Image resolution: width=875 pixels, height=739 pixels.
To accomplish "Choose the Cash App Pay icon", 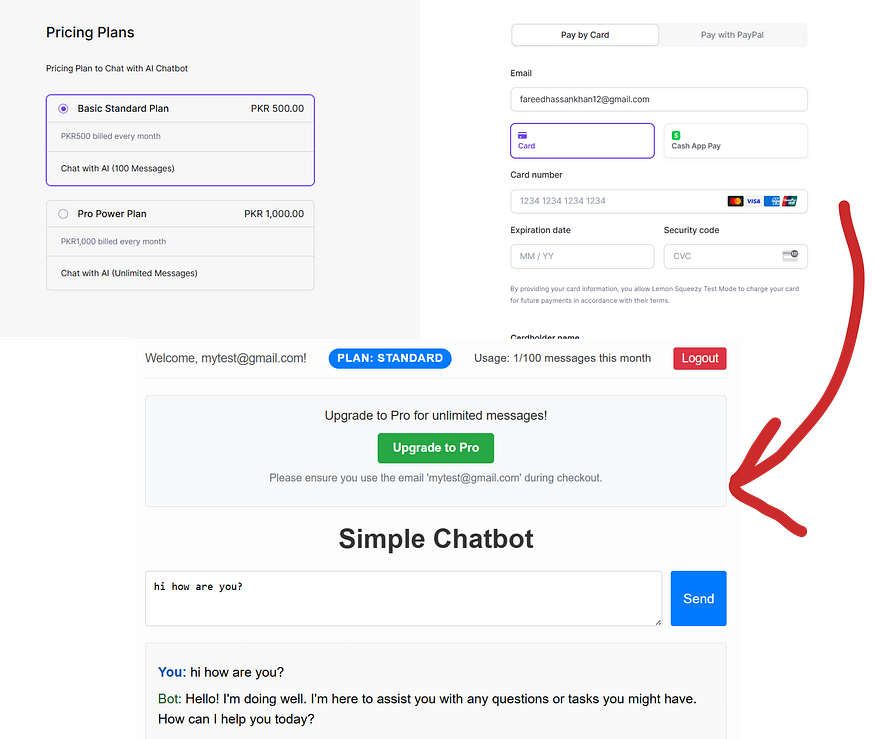I will pos(676,135).
